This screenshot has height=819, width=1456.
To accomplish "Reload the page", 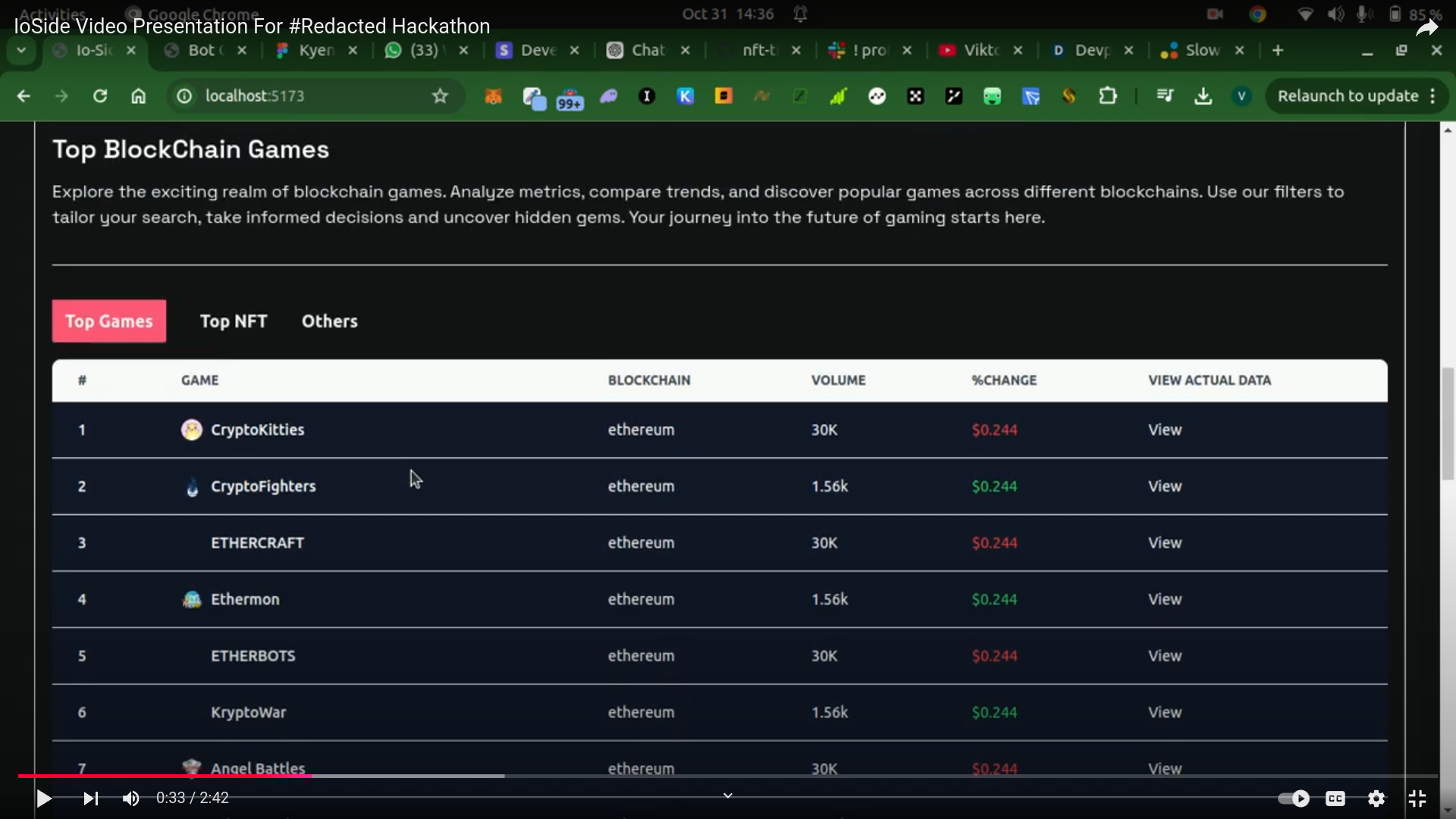I will pos(99,96).
